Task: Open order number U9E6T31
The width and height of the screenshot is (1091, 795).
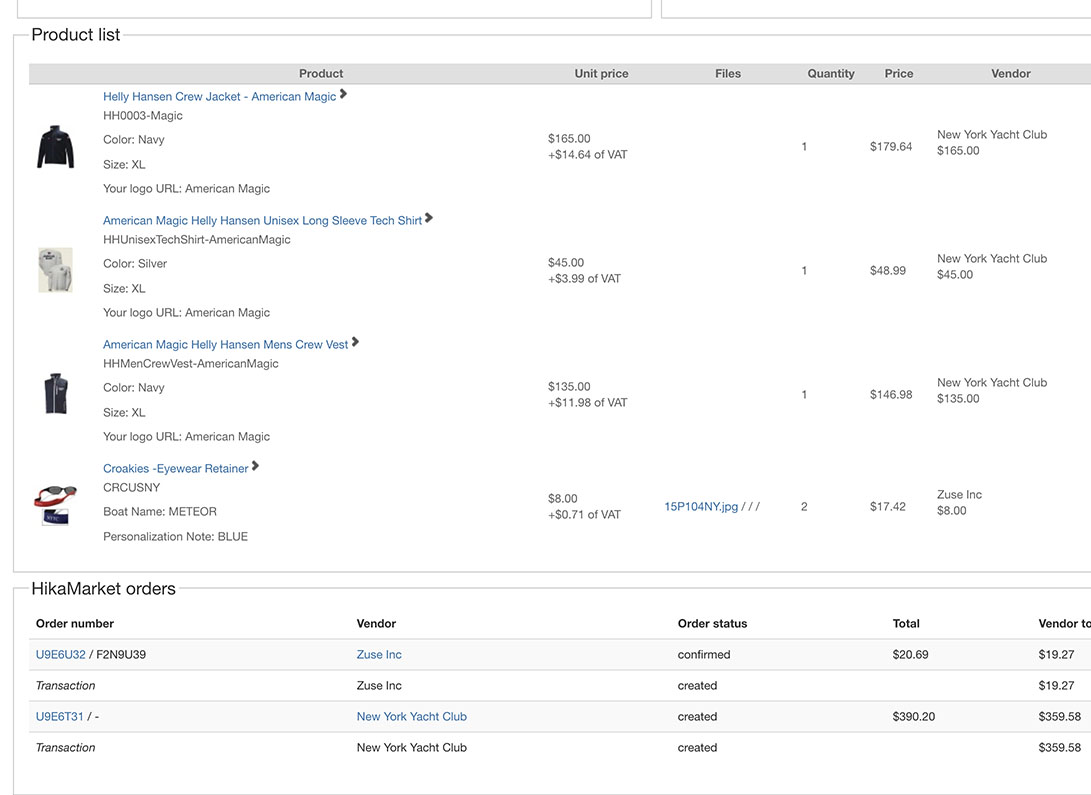Action: [60, 717]
